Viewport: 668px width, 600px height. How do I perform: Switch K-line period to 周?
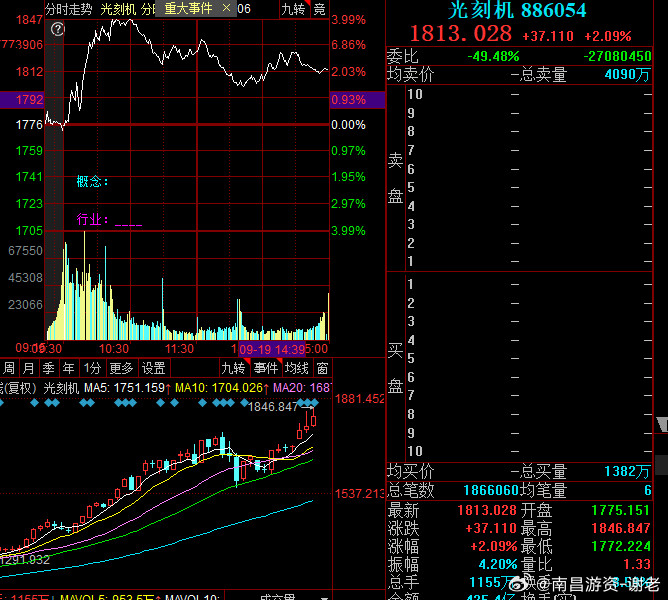click(9, 368)
